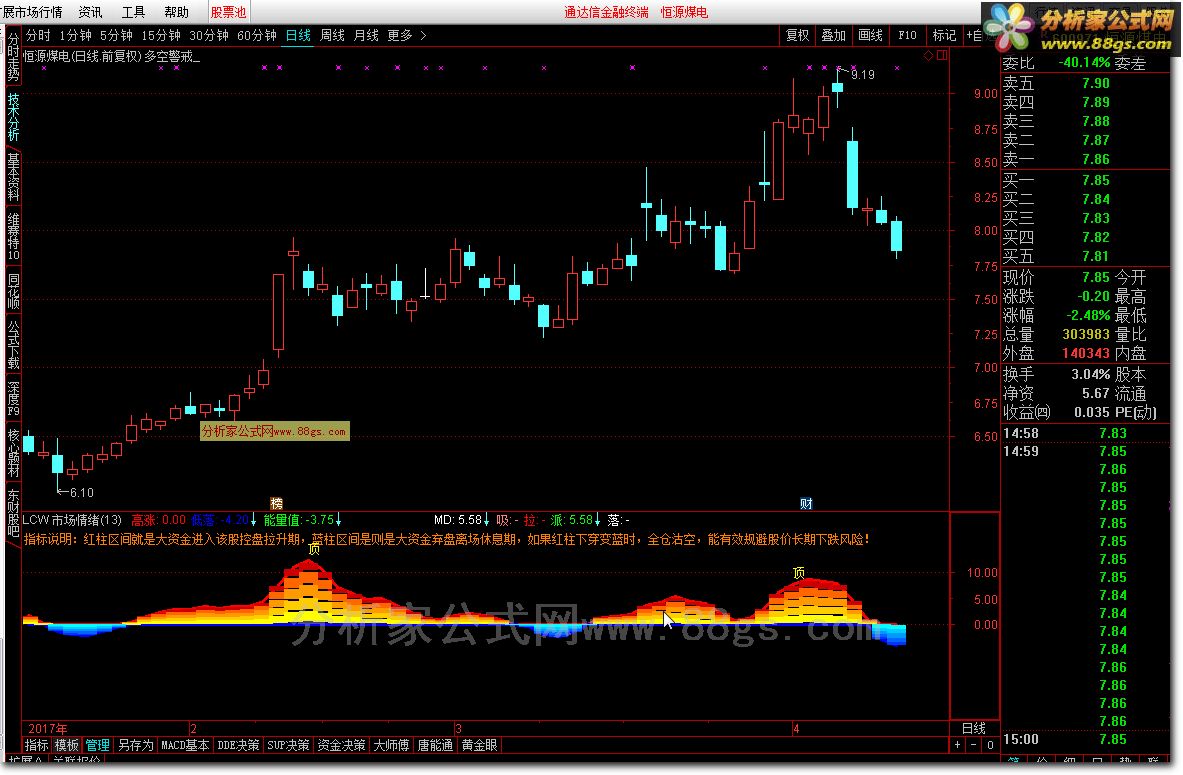
Task: Select the 60分钟 period tab
Action: tap(257, 35)
